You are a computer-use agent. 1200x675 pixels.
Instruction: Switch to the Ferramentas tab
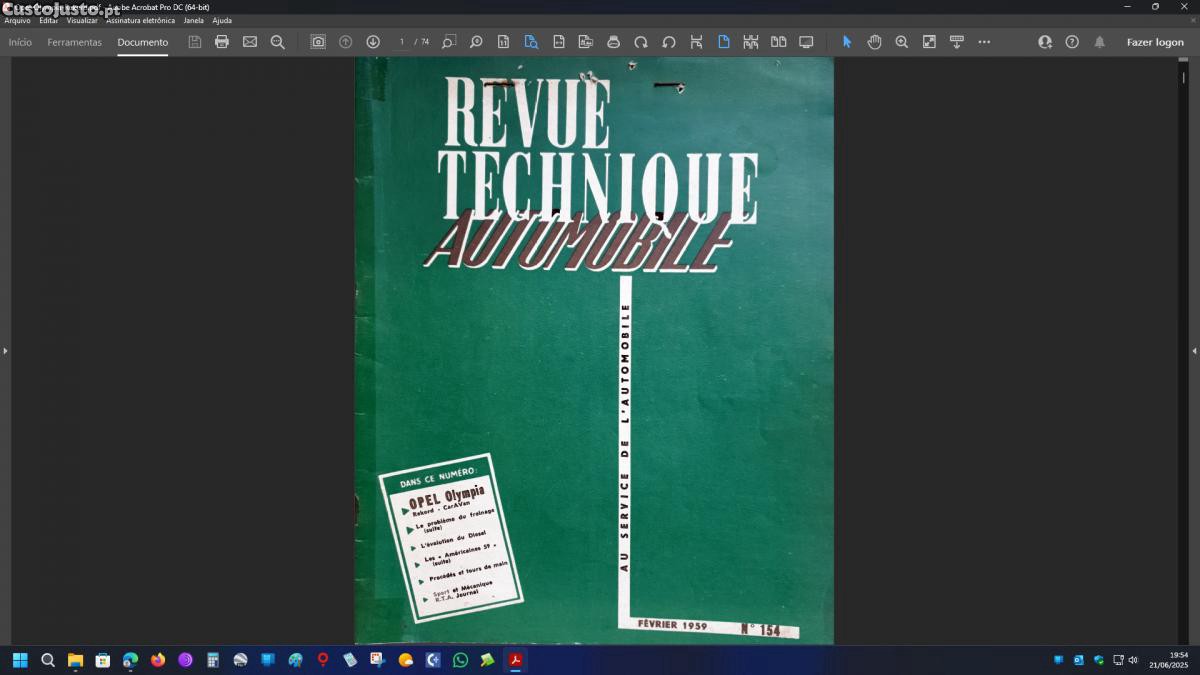(74, 42)
